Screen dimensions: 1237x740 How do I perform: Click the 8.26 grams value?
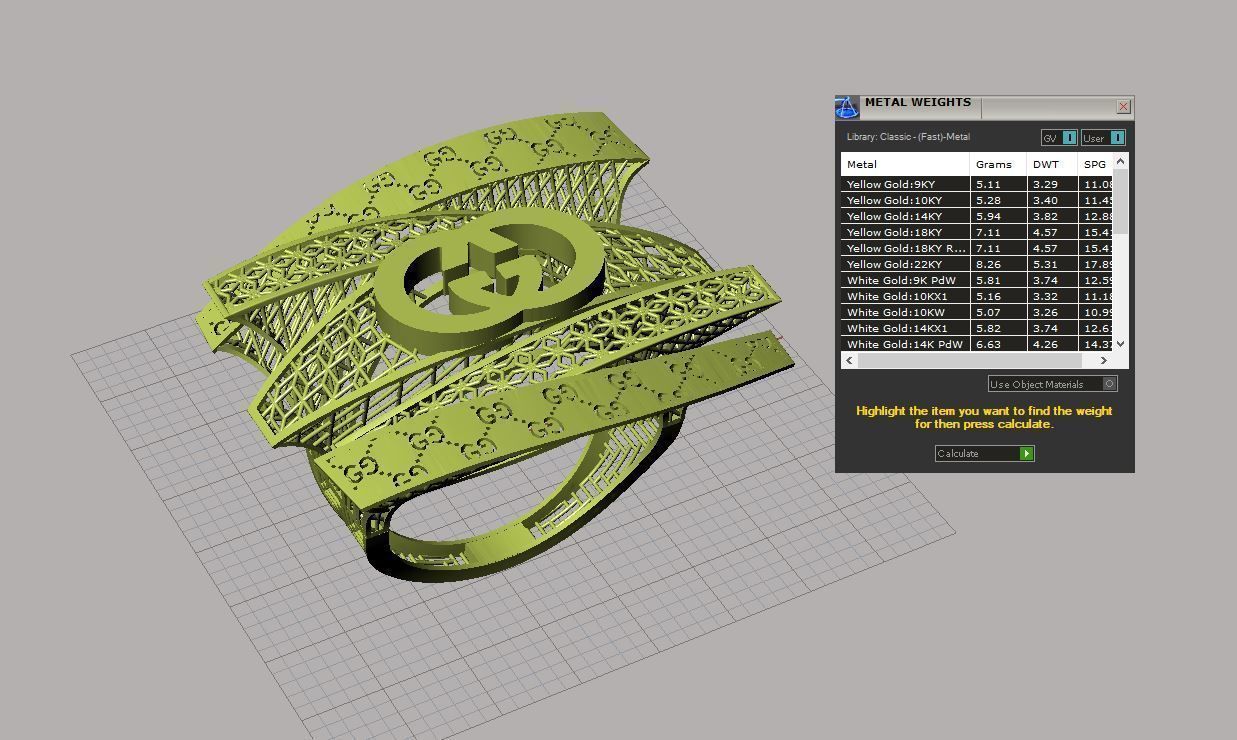pyautogui.click(x=998, y=264)
